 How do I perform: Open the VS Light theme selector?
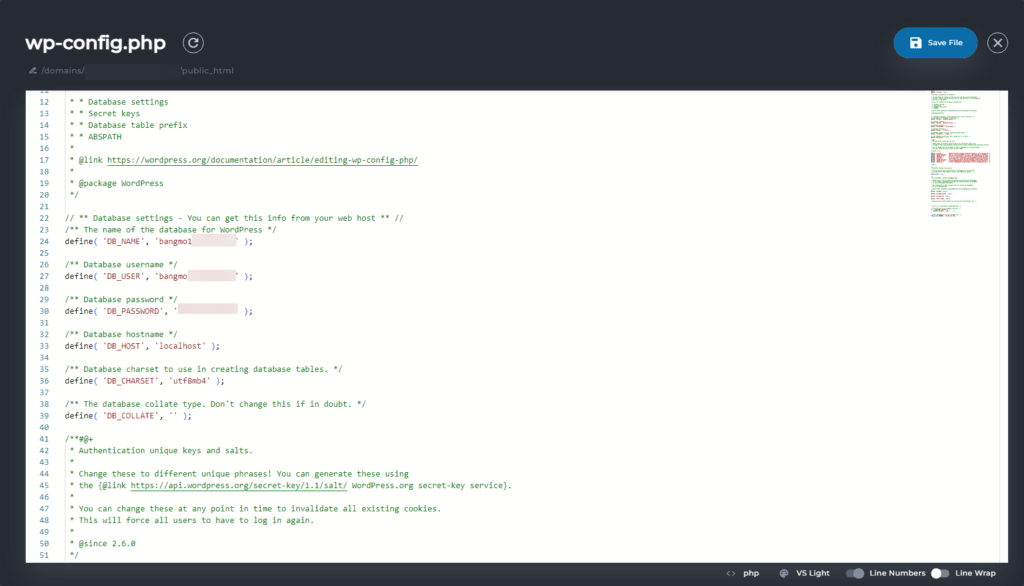pyautogui.click(x=814, y=573)
